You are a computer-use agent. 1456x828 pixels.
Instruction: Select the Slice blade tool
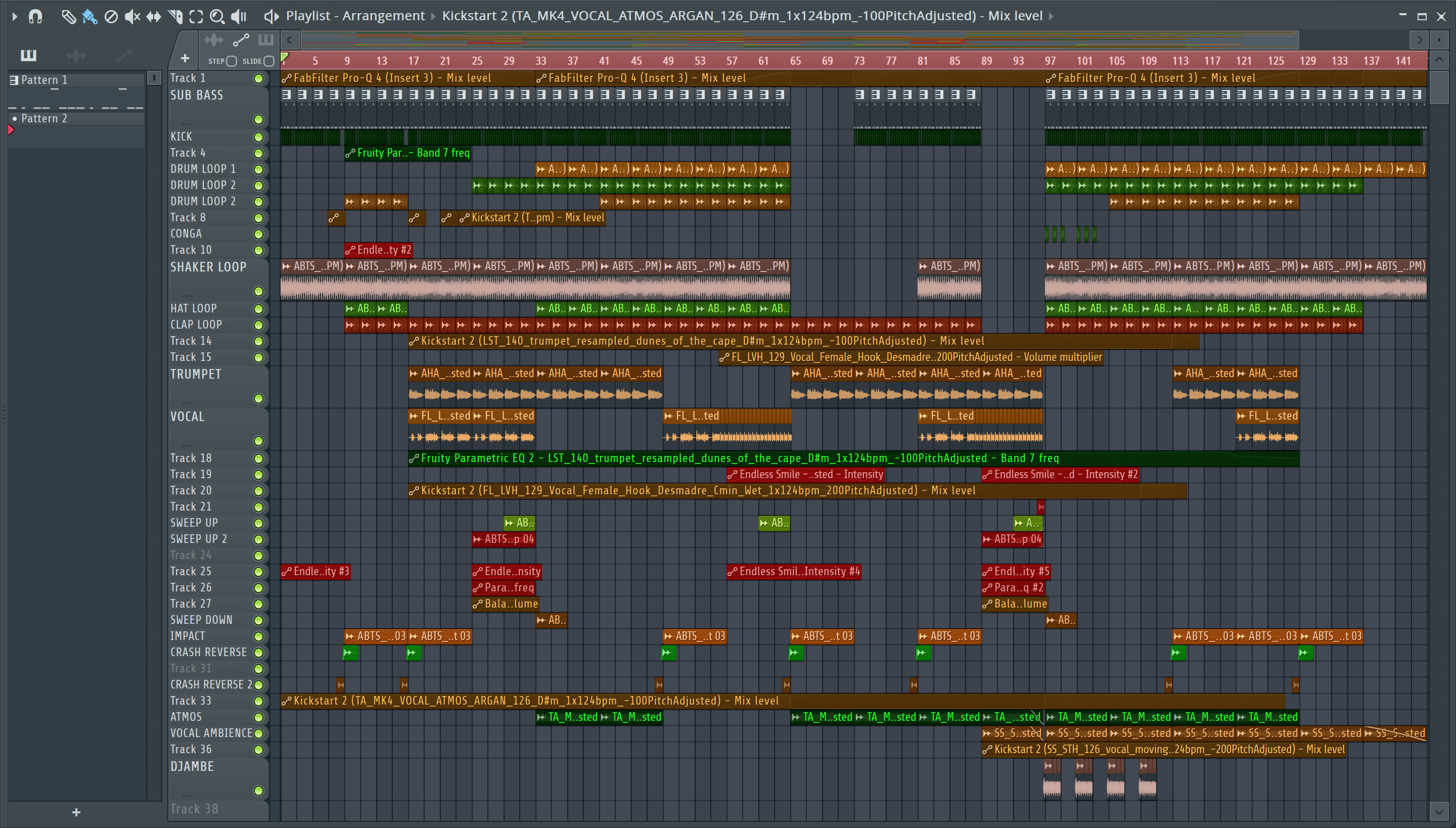(x=175, y=16)
